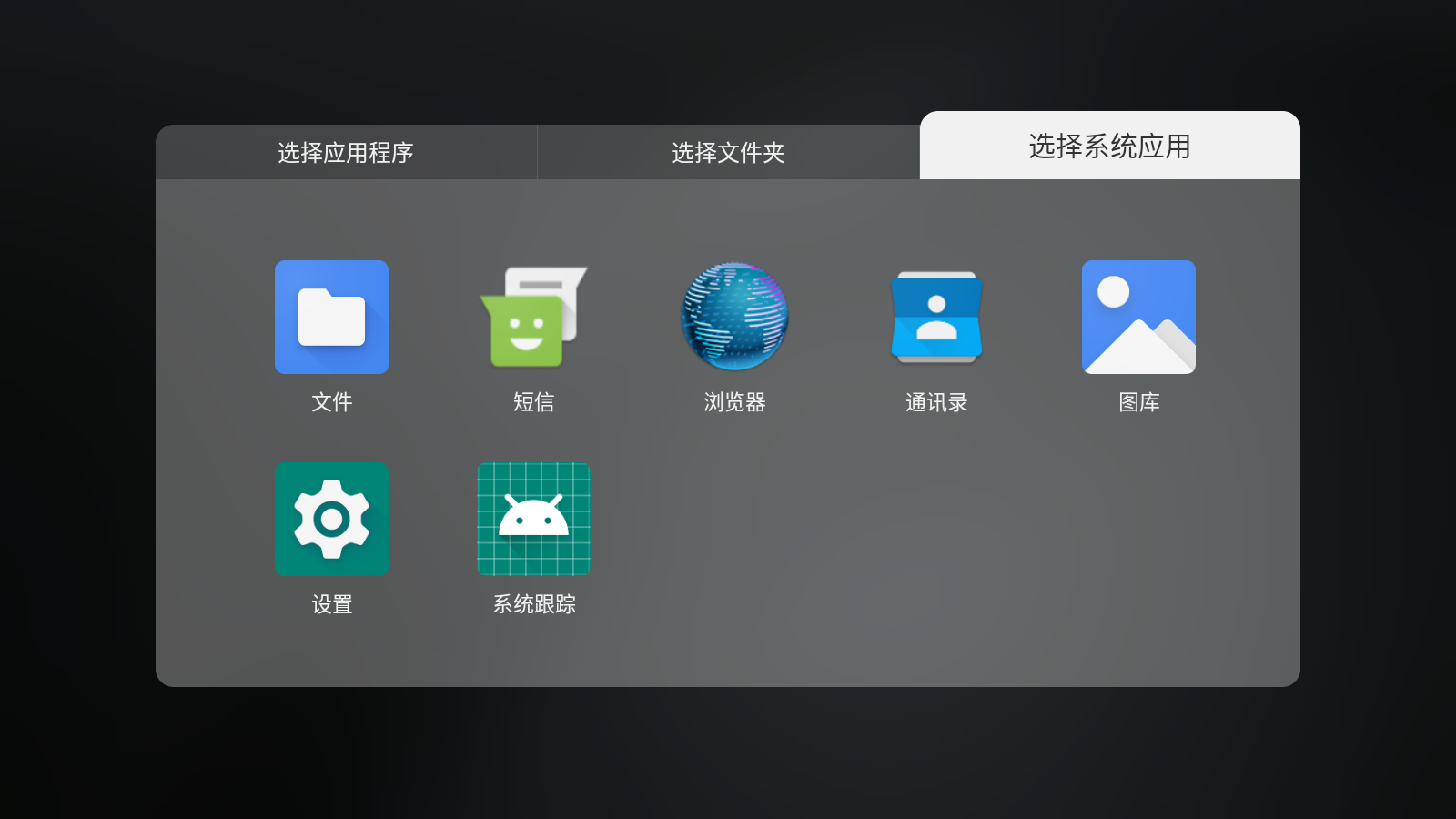
Task: Click the 文件 label text
Action: [x=331, y=402]
